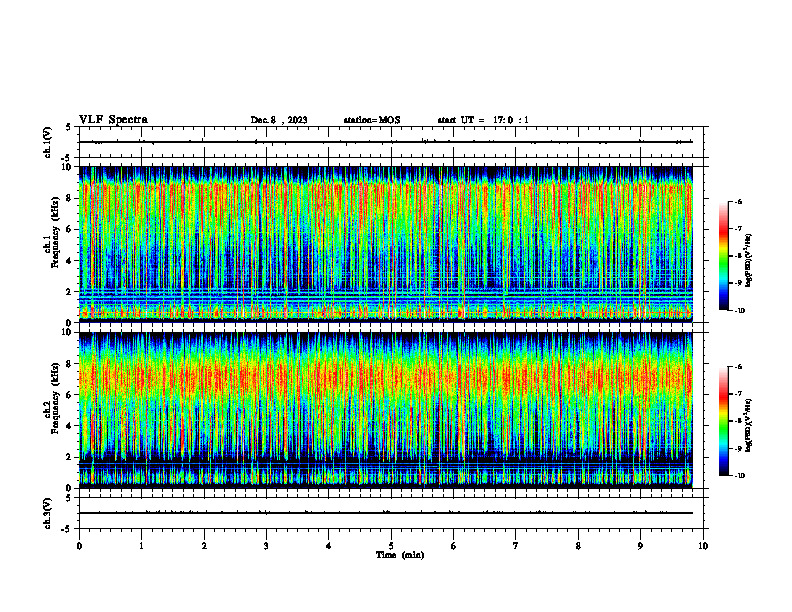Click inside the ch.2 spectrogram panel
Image resolution: width=792 pixels, height=612 pixels.
tap(385, 410)
